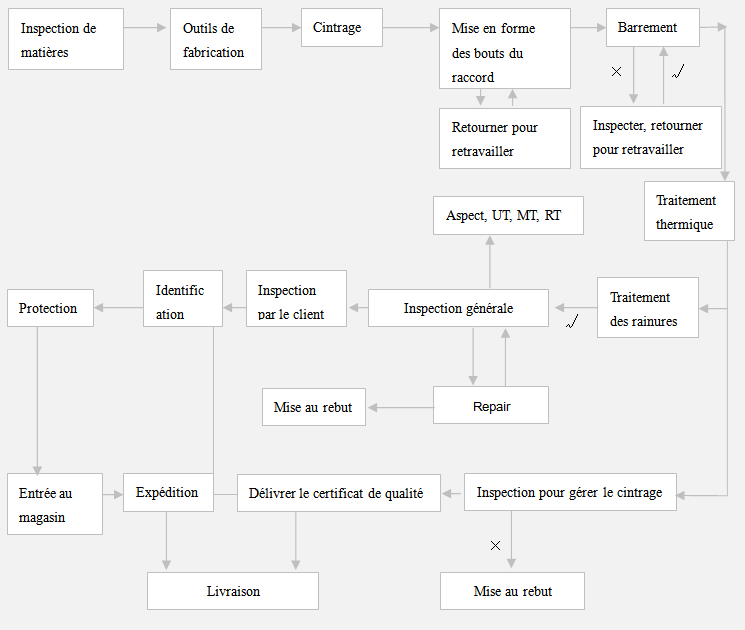Click the 'Aspect, UT, MT, RT' box

(x=508, y=216)
